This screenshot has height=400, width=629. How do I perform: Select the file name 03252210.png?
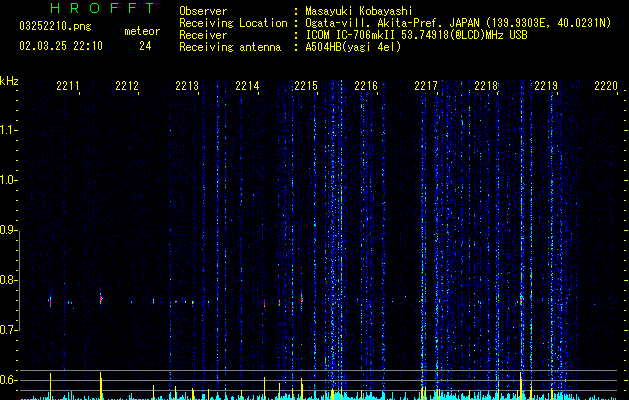(55, 27)
